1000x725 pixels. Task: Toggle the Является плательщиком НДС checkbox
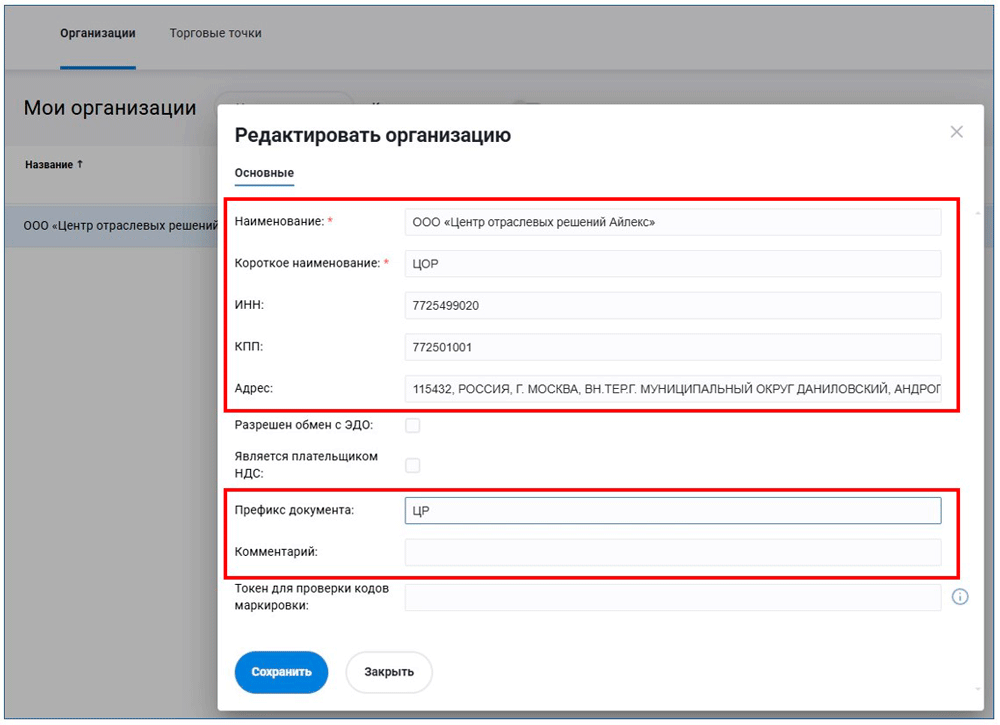tap(412, 465)
